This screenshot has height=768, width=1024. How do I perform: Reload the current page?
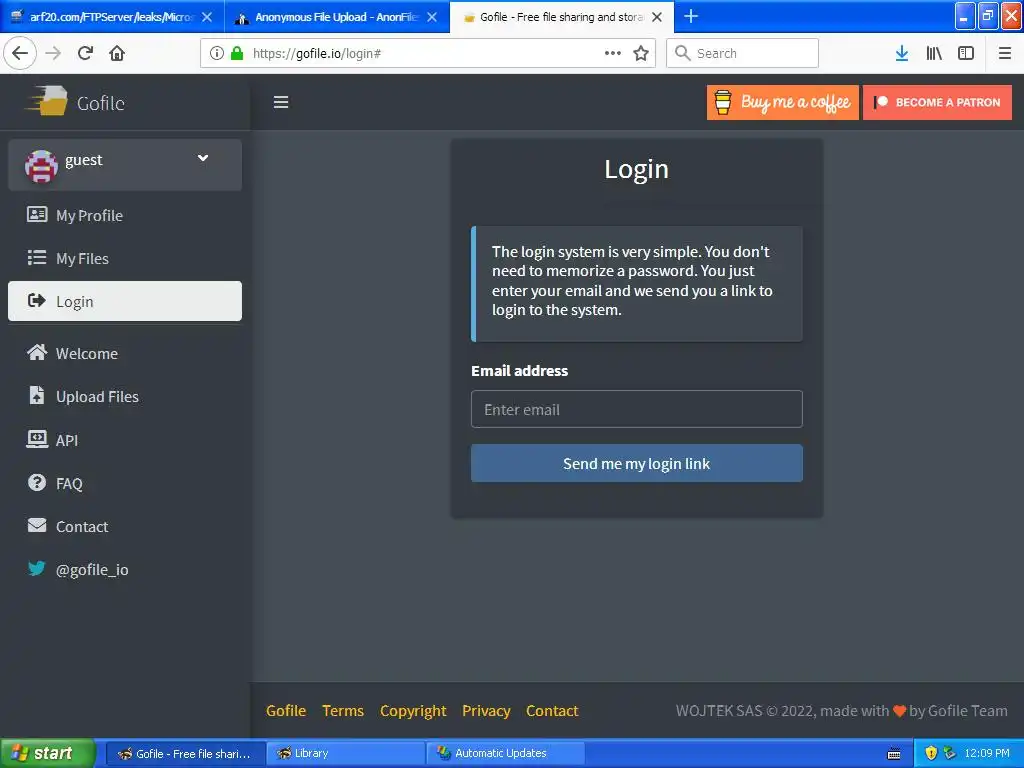(85, 53)
